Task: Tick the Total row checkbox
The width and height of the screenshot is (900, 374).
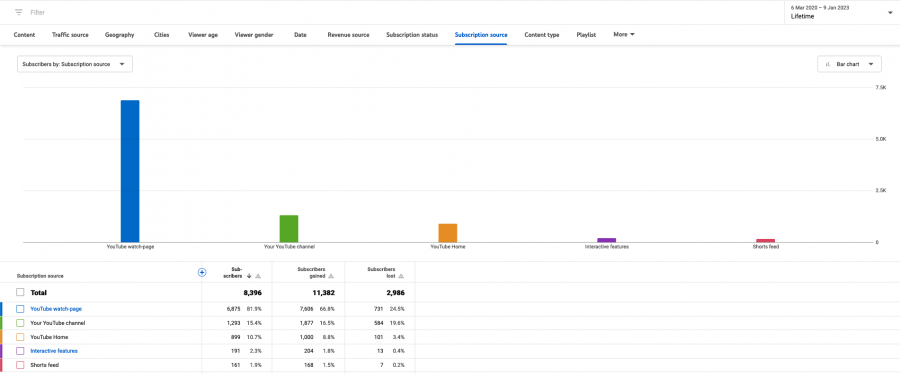Action: click(x=20, y=293)
